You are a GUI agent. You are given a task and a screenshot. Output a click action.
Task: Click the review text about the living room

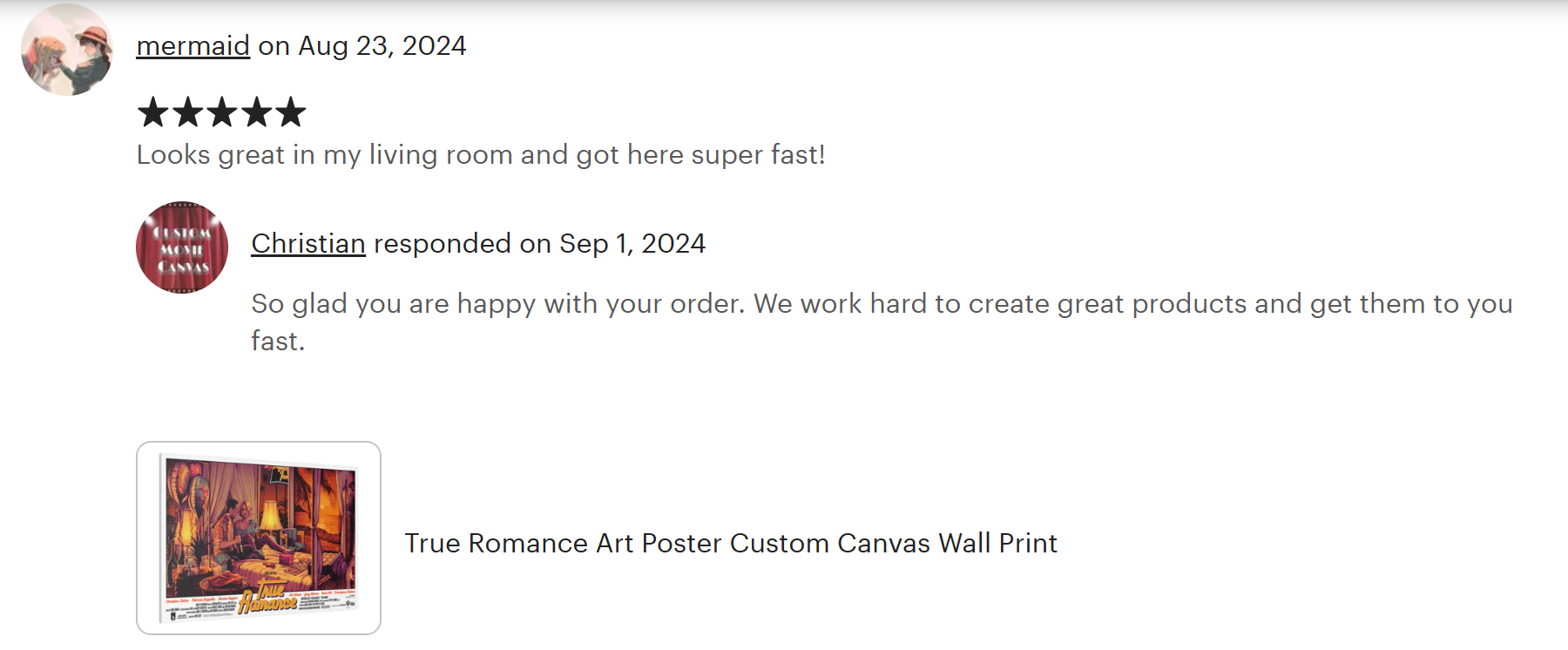tap(480, 155)
